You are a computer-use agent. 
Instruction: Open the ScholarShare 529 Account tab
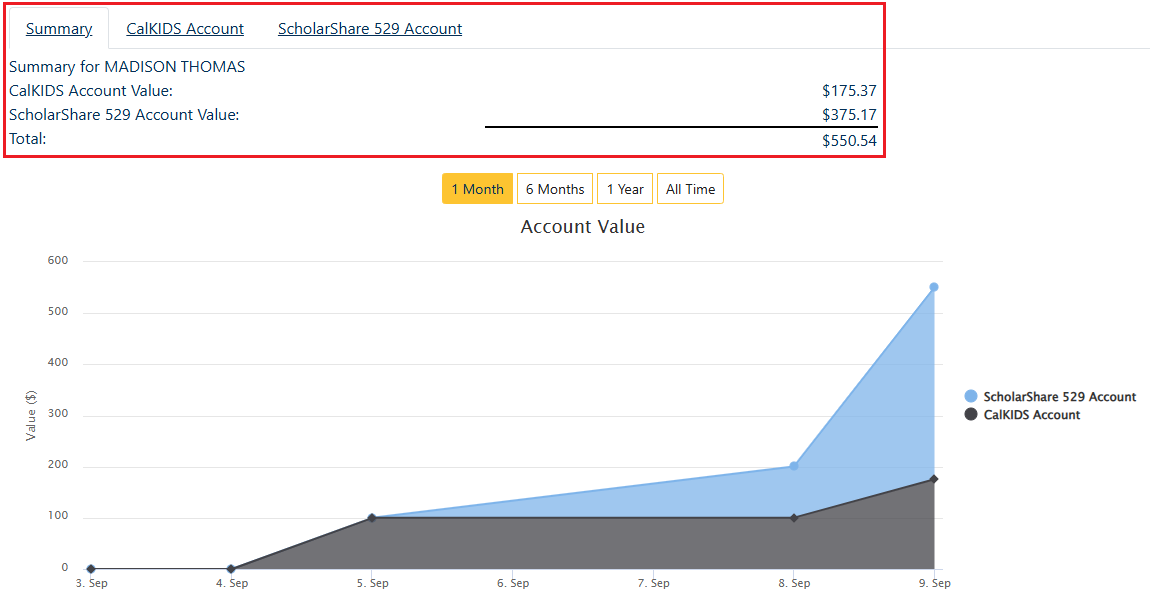coord(370,29)
